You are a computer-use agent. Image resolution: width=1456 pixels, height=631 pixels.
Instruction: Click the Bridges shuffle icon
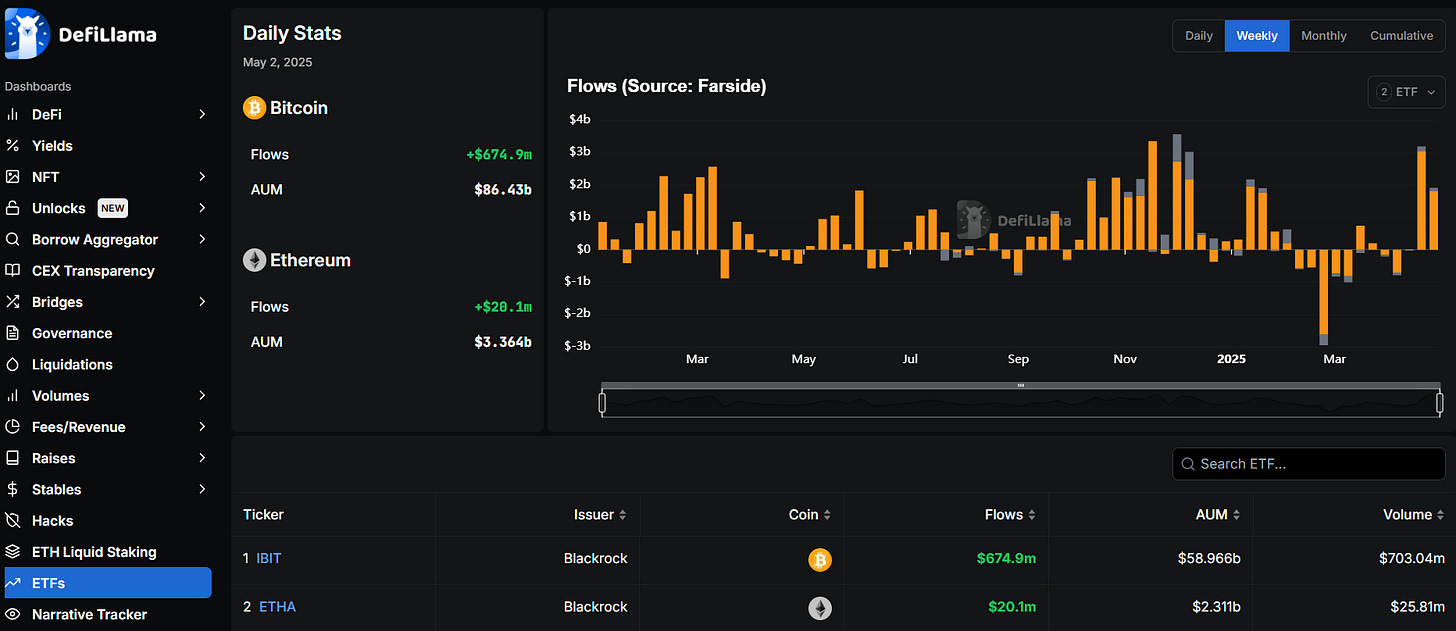point(13,302)
